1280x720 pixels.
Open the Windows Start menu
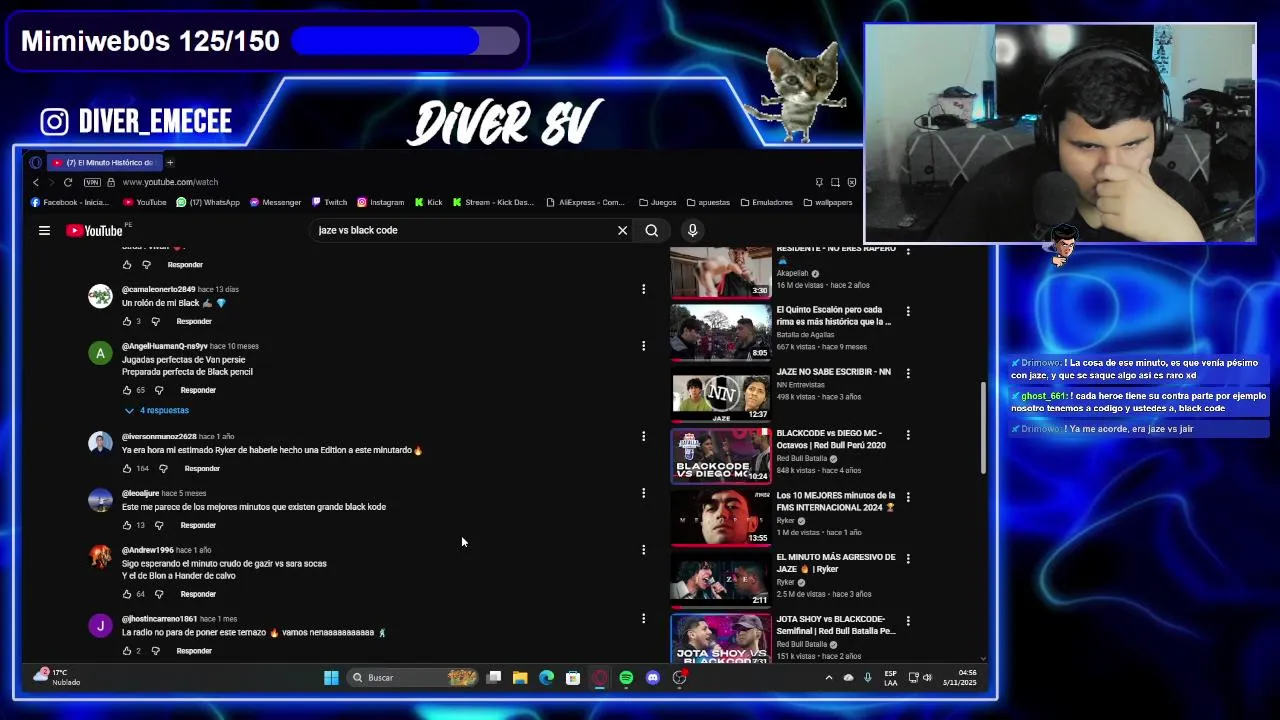[x=331, y=677]
